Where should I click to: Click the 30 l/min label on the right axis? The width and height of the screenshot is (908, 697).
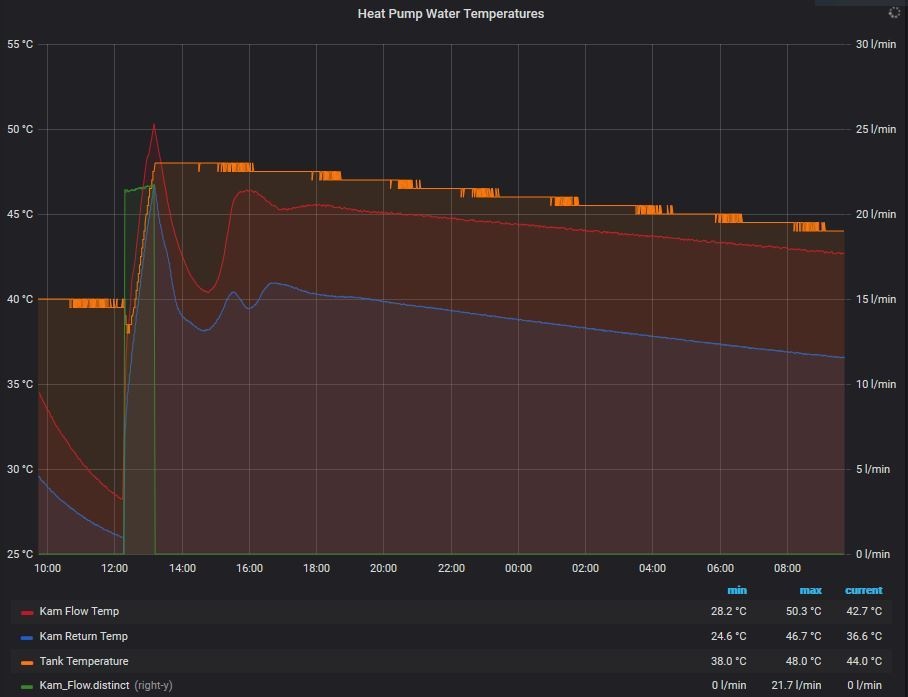pyautogui.click(x=876, y=45)
